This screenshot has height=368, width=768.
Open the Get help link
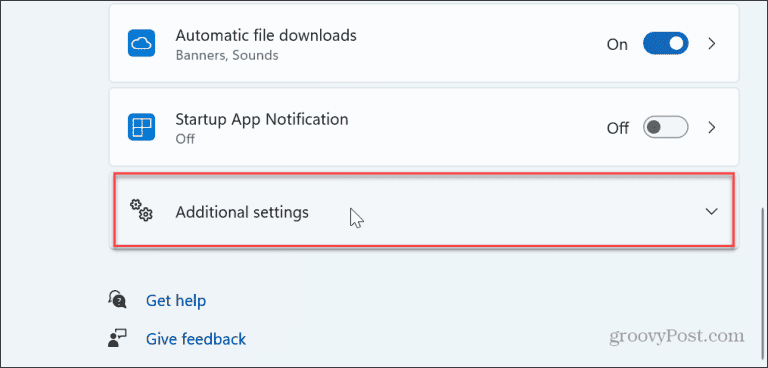click(176, 300)
